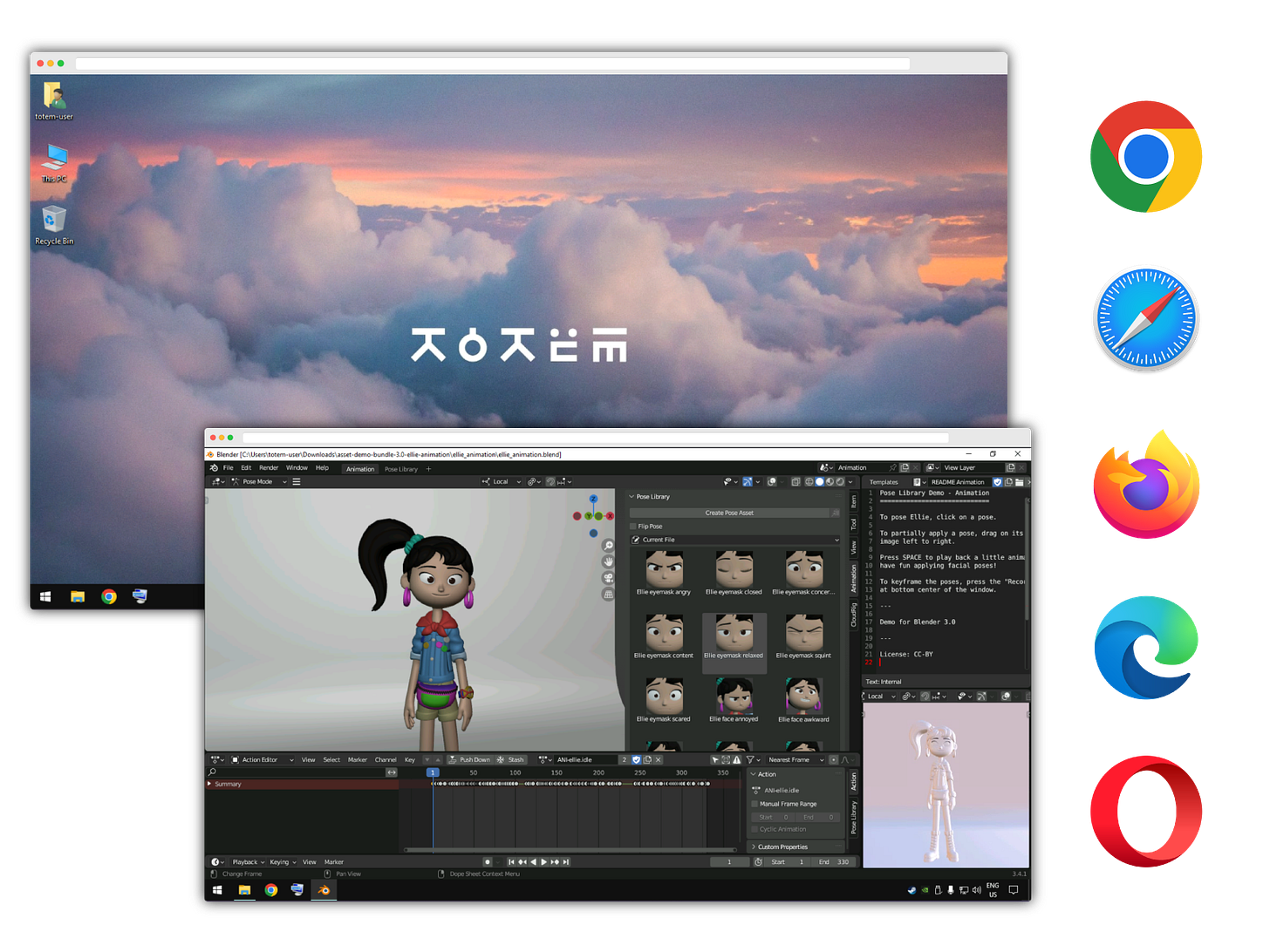Toggle only-show-selected arrow in Action Editor
Viewport: 1270px width, 952px height.
point(715,759)
